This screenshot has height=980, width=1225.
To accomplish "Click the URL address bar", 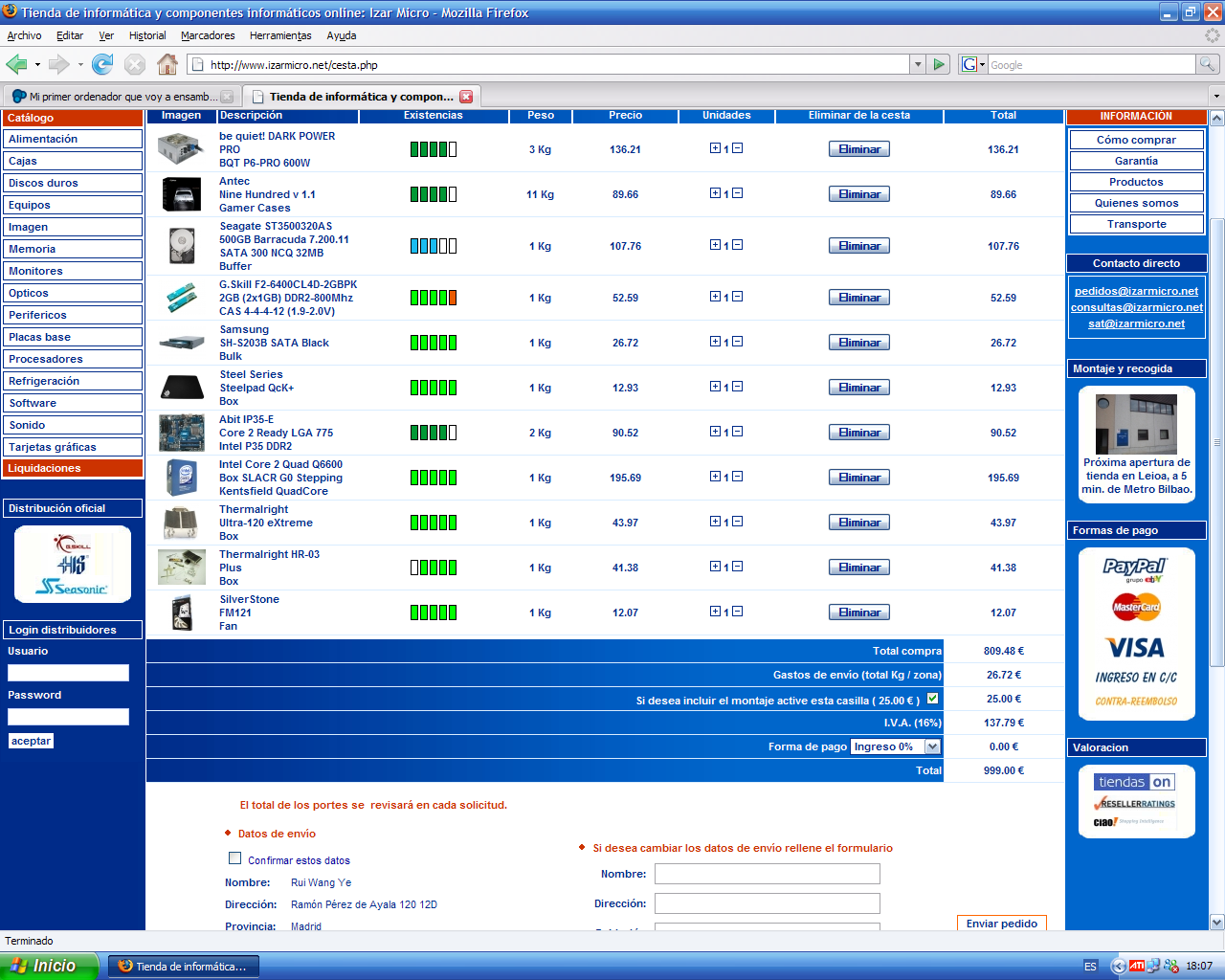I will (x=549, y=64).
